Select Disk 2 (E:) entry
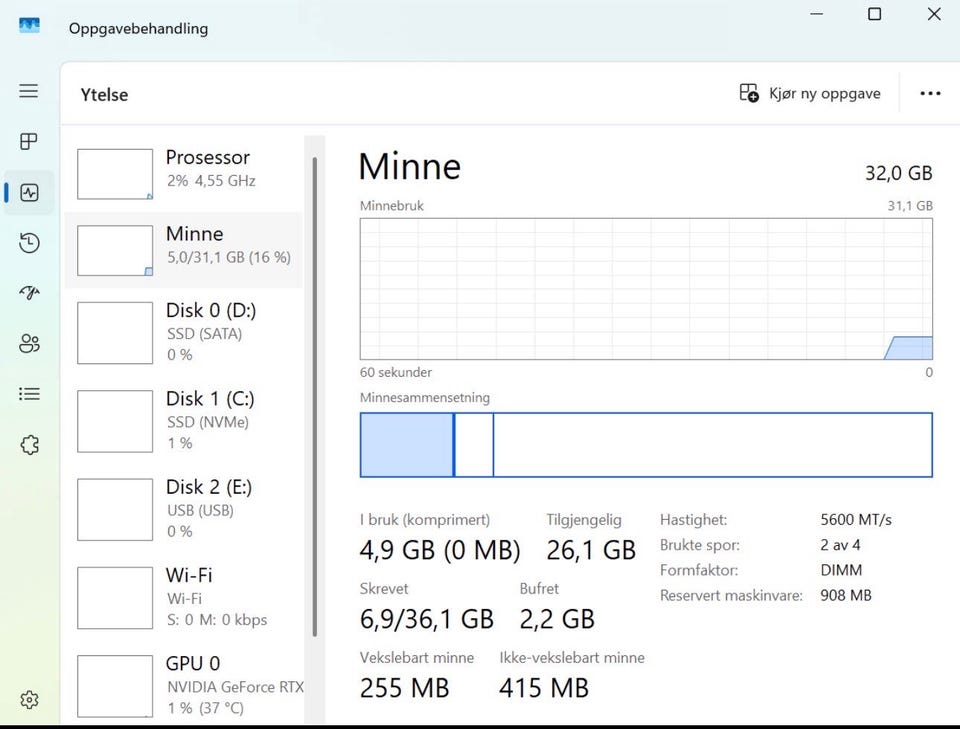960x729 pixels. pyautogui.click(x=184, y=509)
